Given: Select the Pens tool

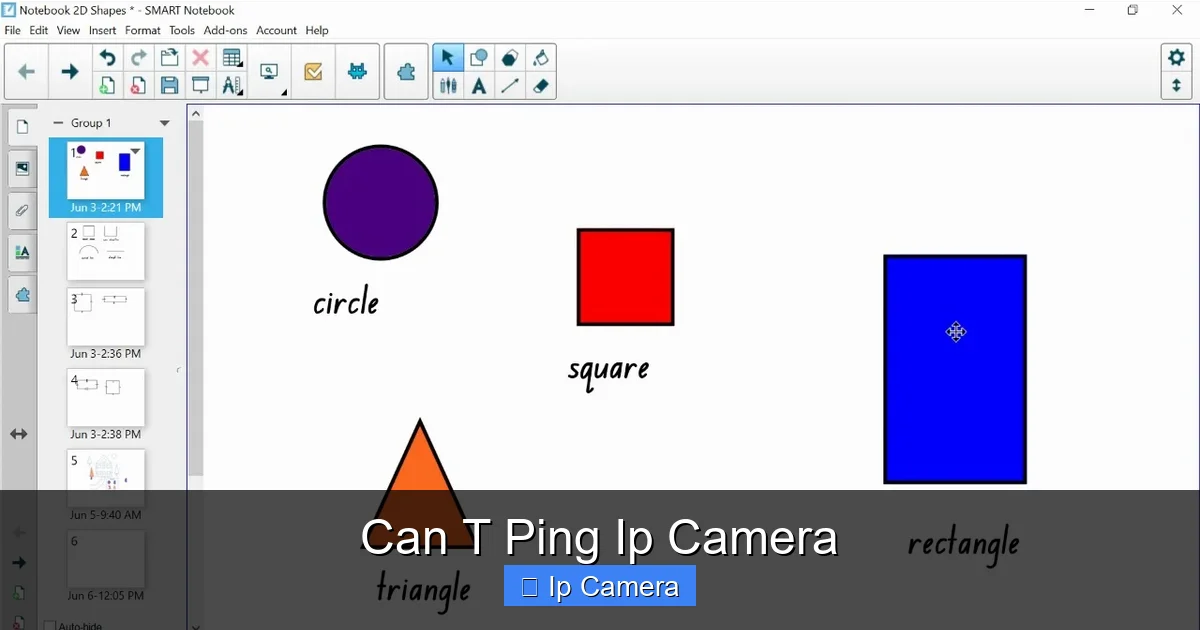Looking at the screenshot, I should pos(447,86).
